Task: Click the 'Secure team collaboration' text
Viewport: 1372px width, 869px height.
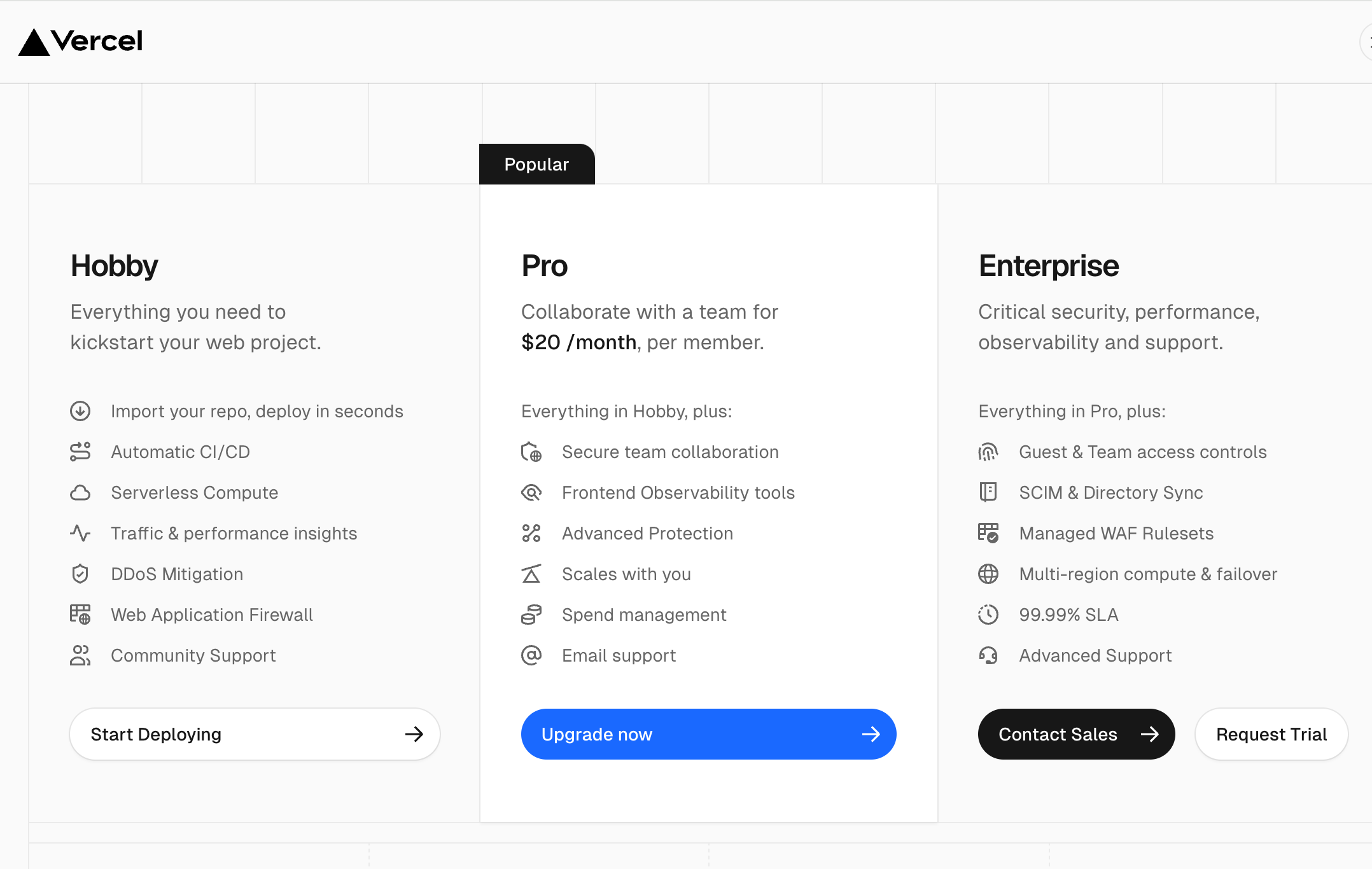Action: point(670,452)
